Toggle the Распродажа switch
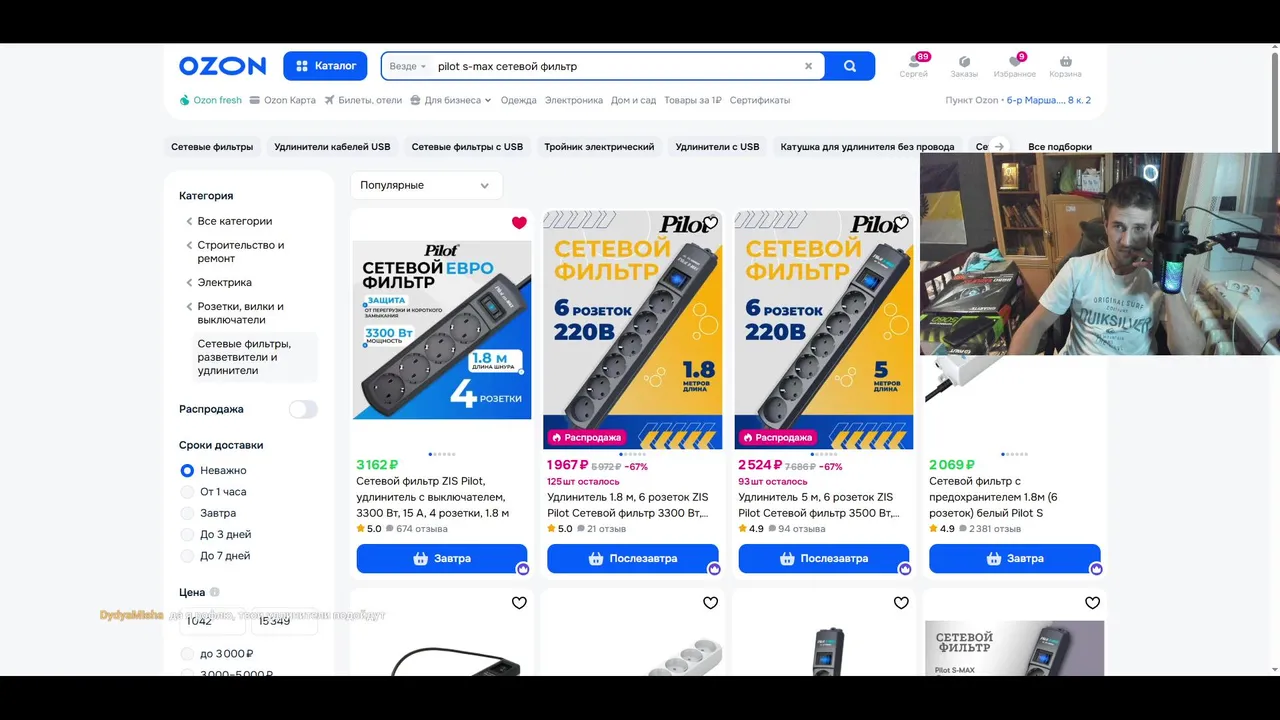The height and width of the screenshot is (720, 1280). [303, 409]
